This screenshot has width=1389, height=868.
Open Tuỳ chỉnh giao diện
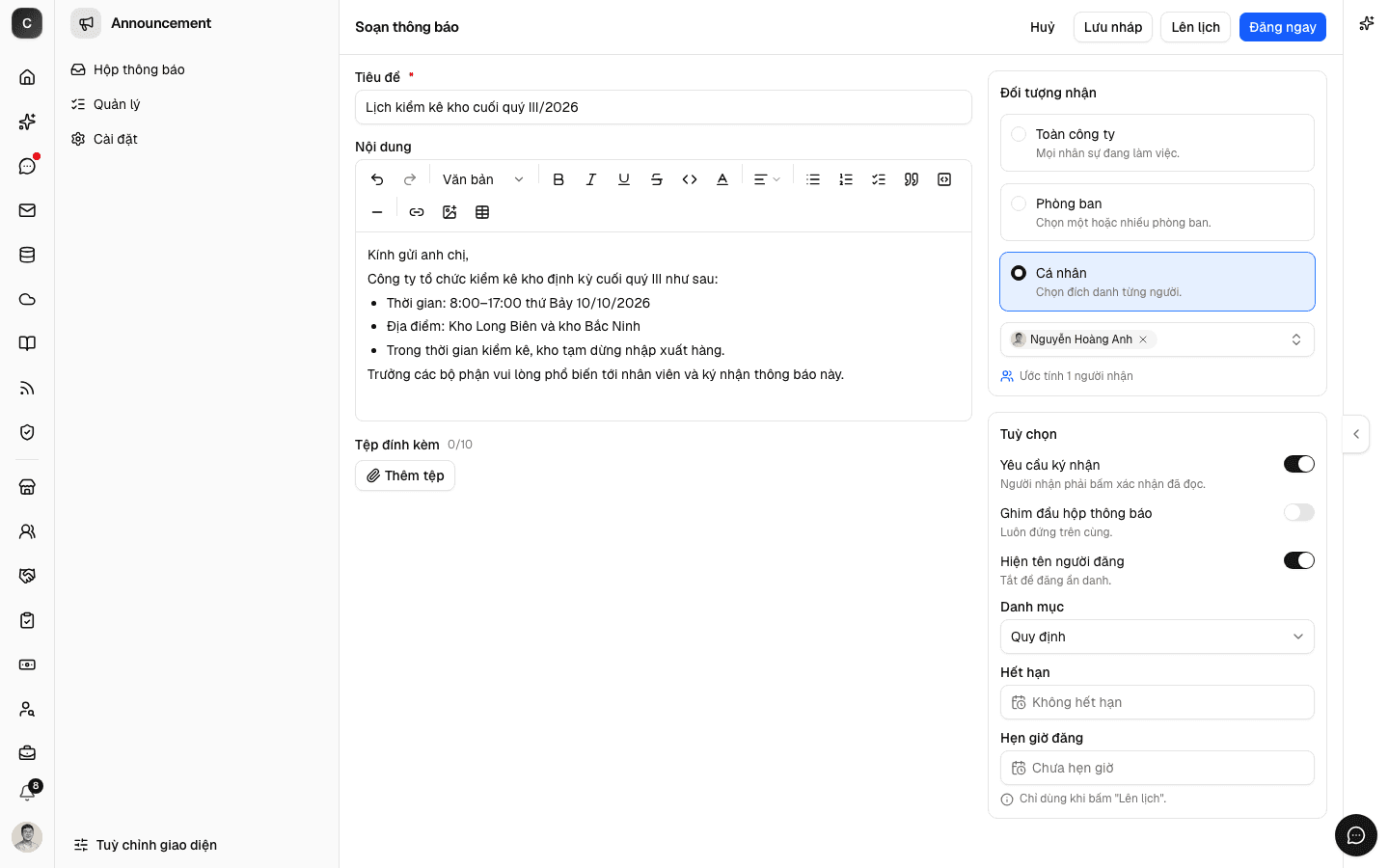[146, 845]
